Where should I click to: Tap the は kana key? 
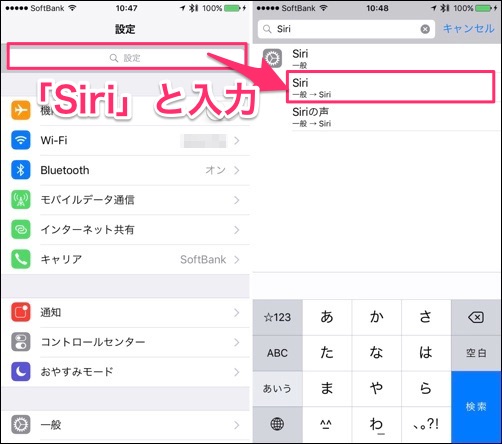point(426,353)
